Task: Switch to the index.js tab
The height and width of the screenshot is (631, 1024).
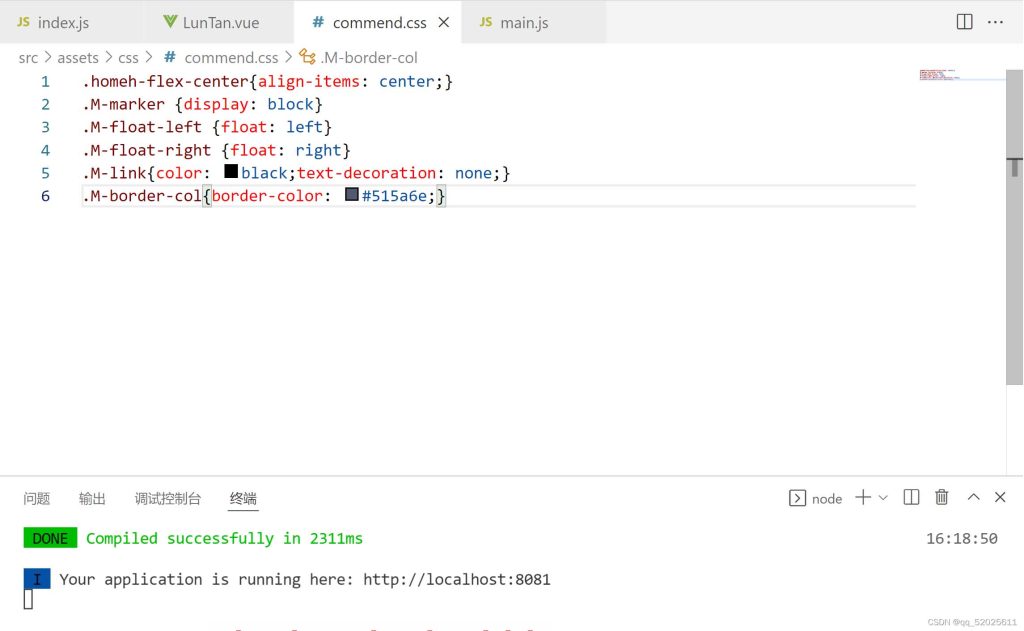Action: pos(62,22)
